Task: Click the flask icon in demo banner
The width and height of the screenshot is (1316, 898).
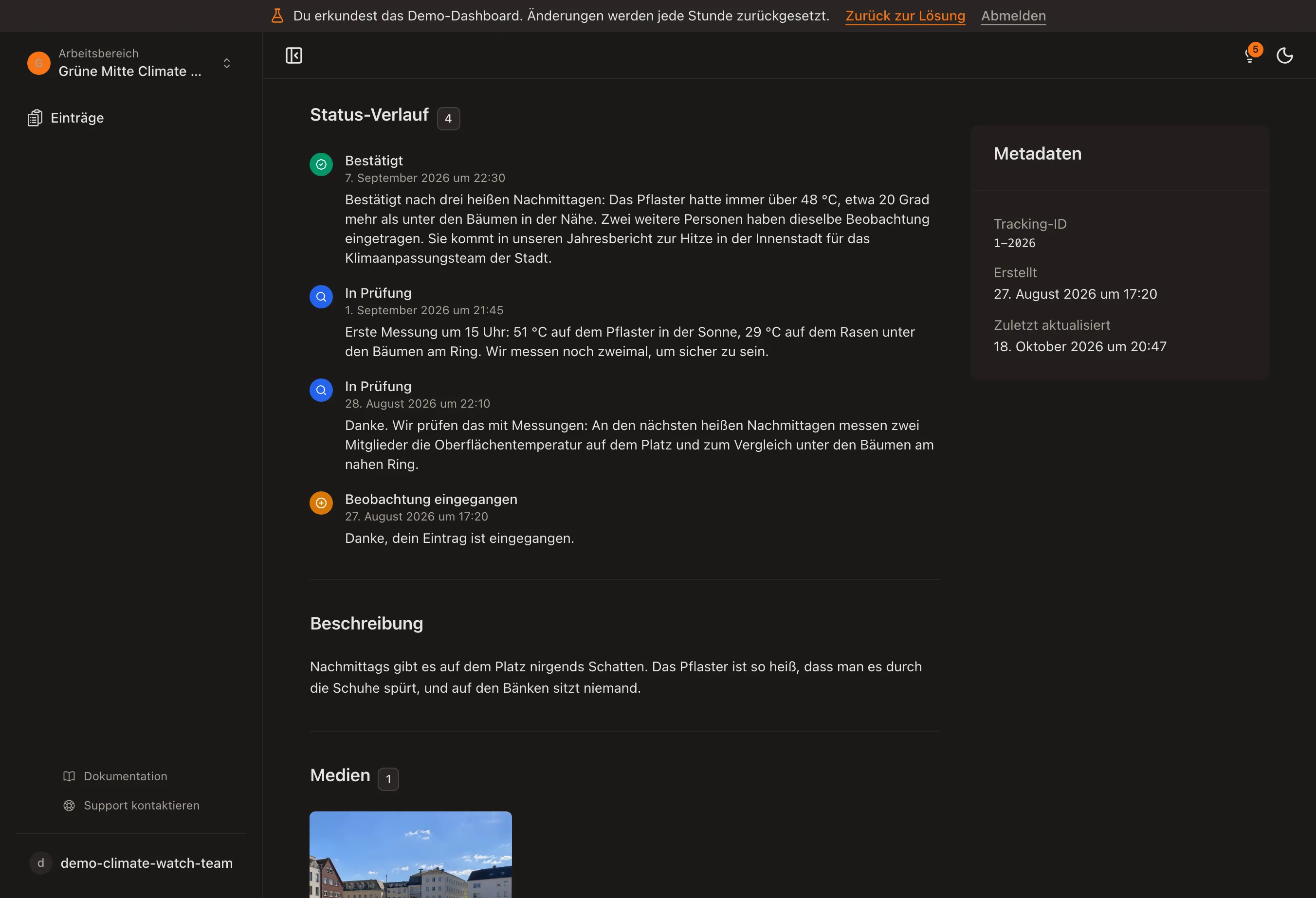Action: (x=277, y=16)
